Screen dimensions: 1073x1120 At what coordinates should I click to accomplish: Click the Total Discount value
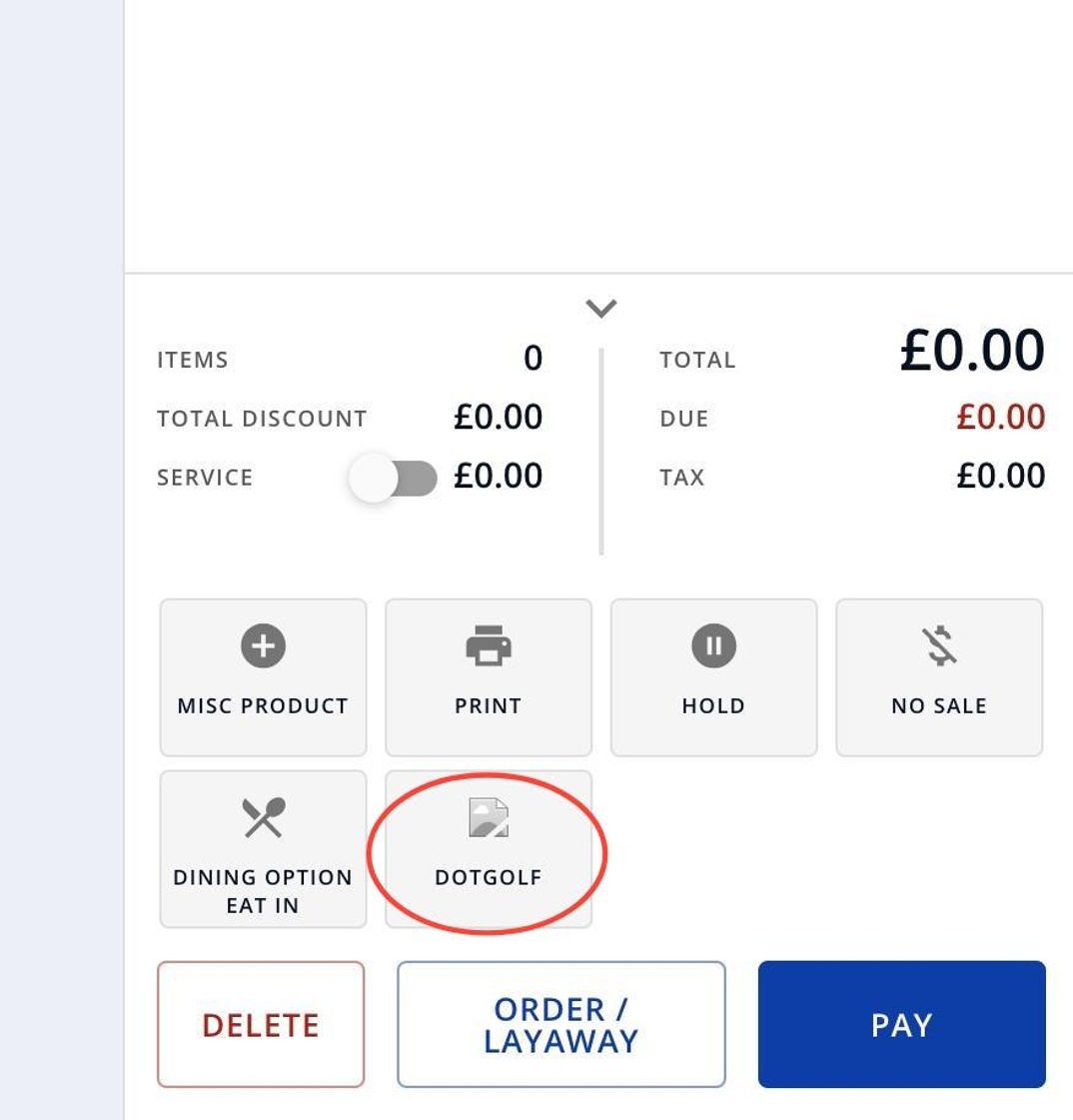(498, 418)
